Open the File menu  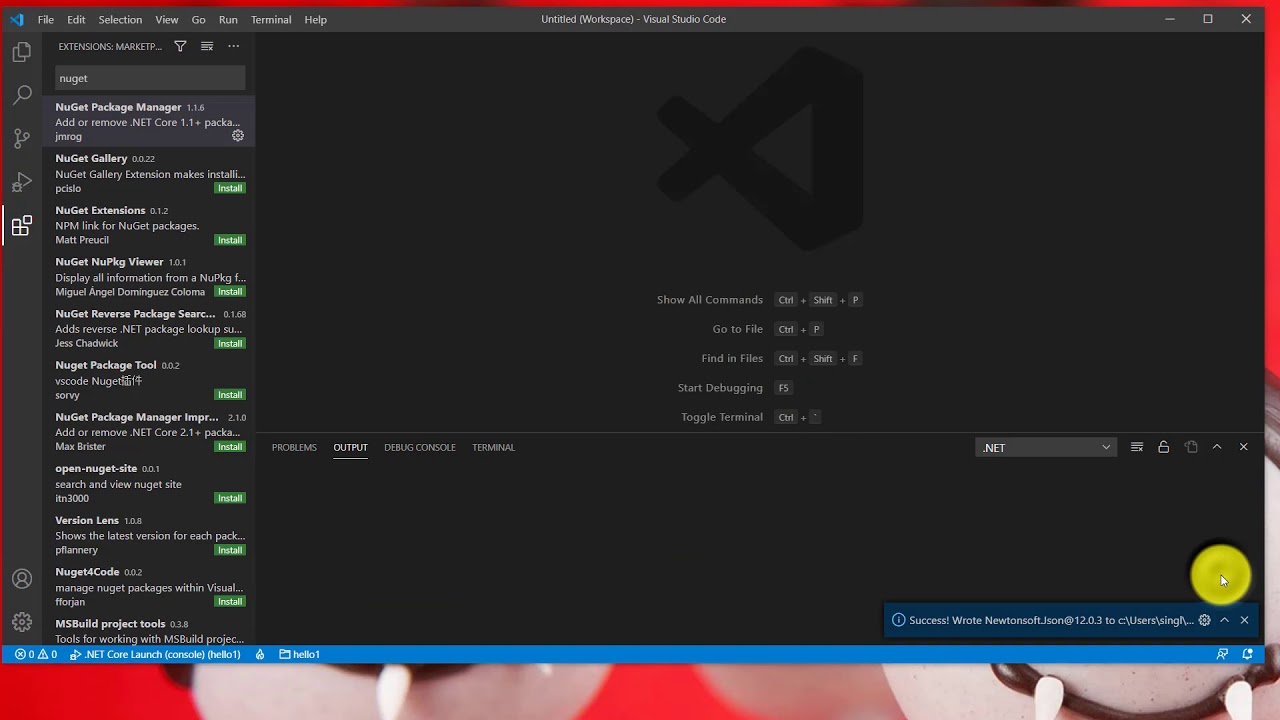[46, 19]
